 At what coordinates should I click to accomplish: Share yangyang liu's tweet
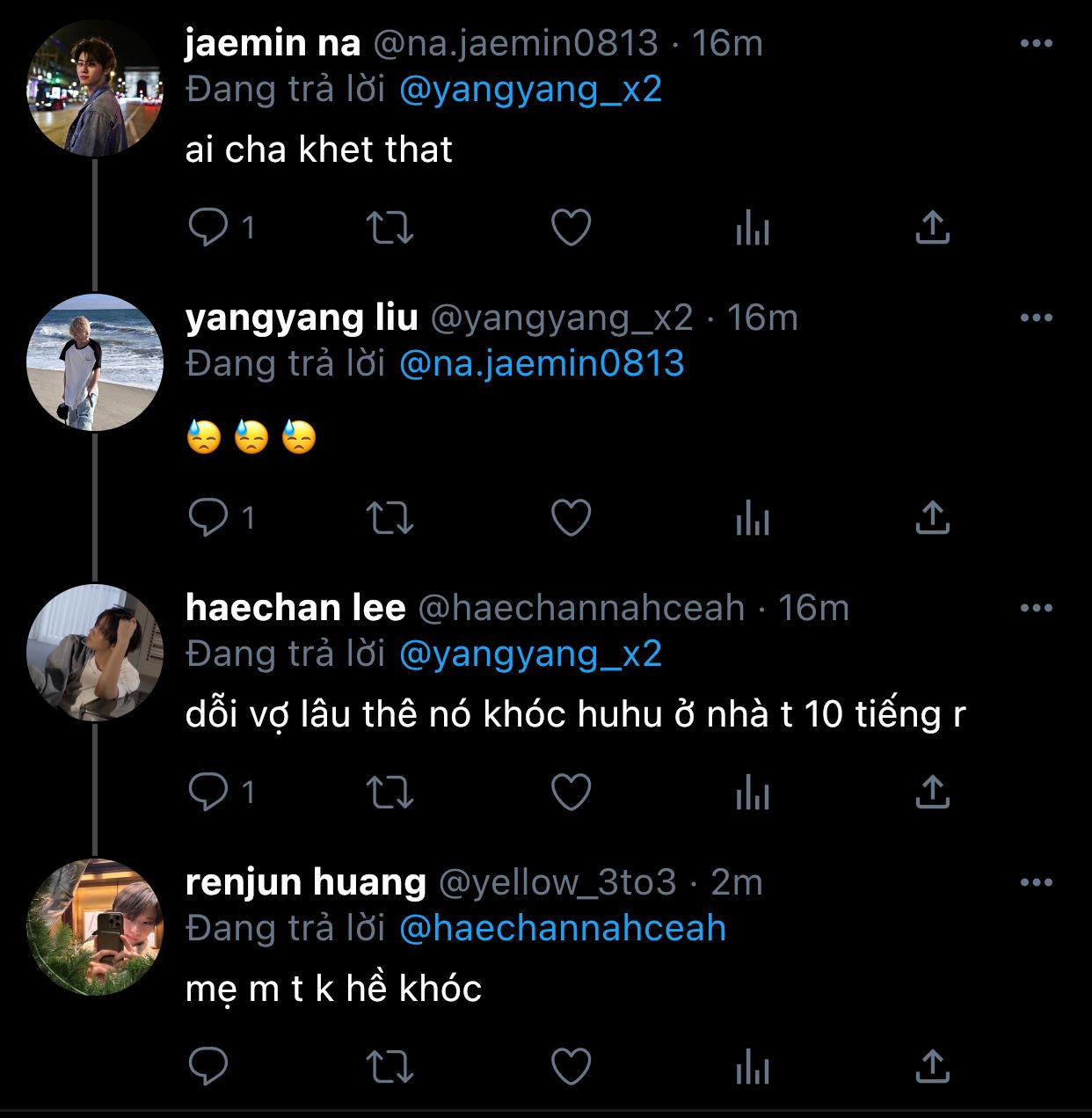coord(932,517)
